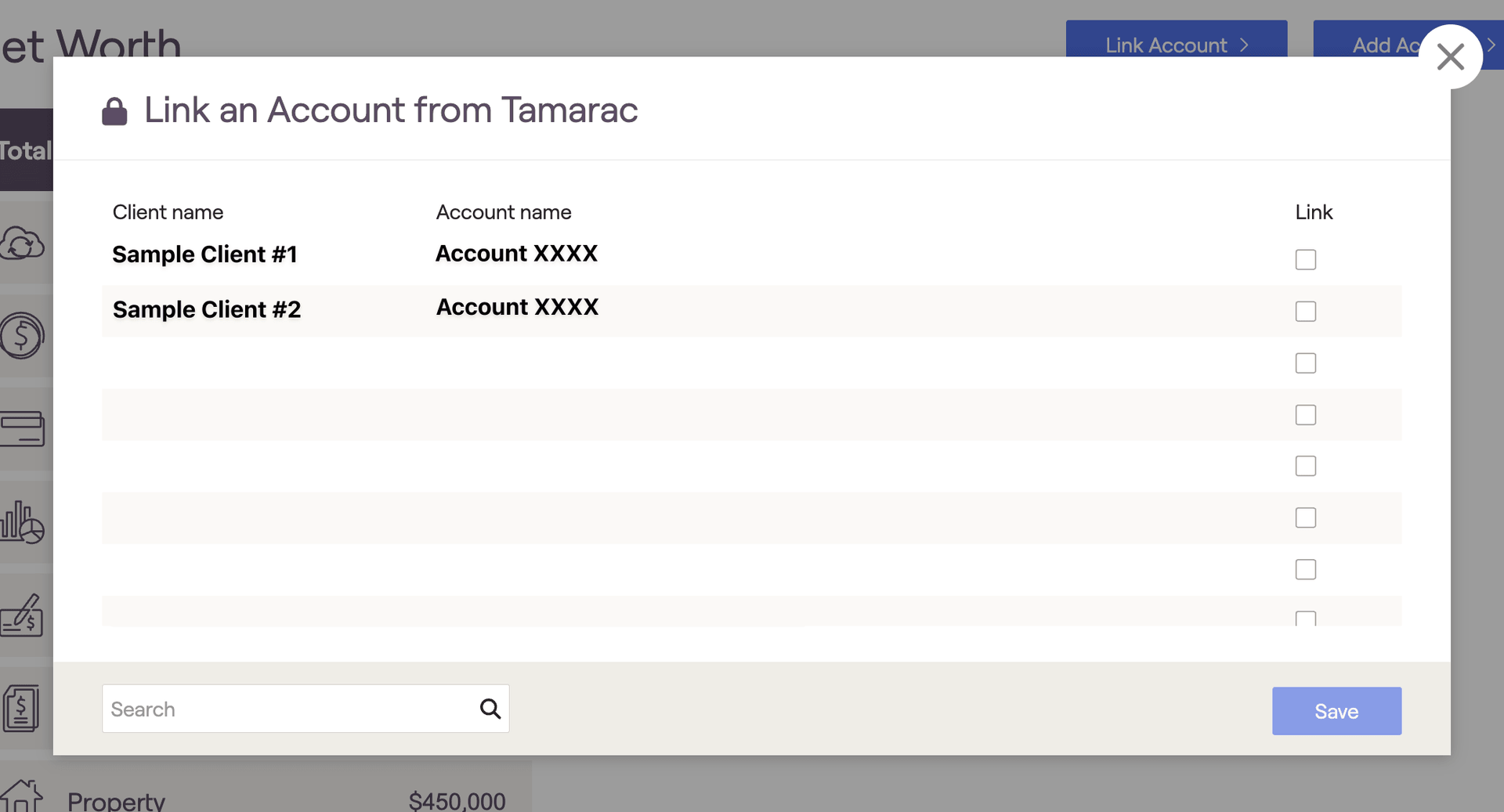Click the Property row label
Image resolution: width=1504 pixels, height=812 pixels.
[x=116, y=801]
